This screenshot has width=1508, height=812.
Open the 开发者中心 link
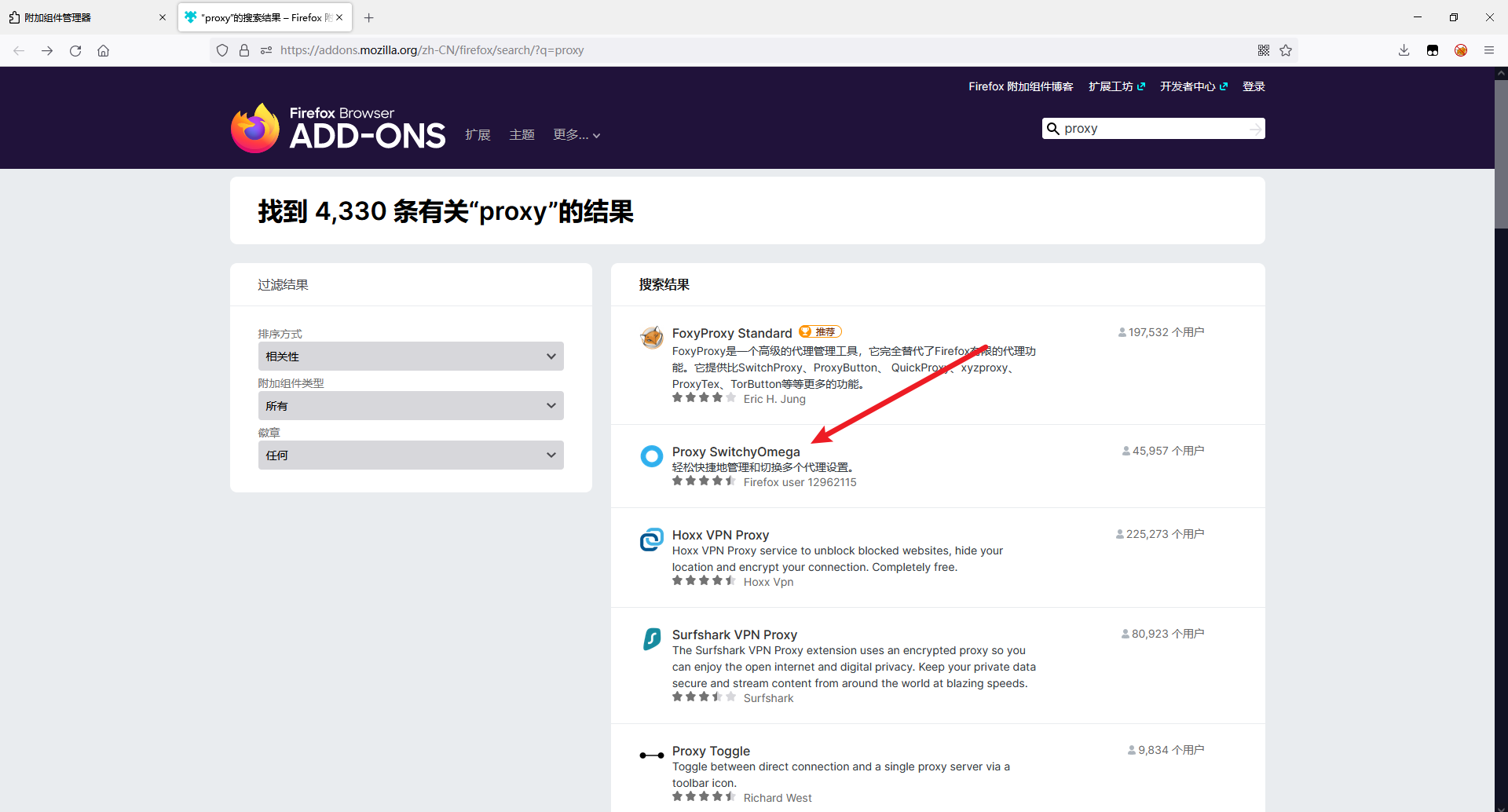point(1194,86)
